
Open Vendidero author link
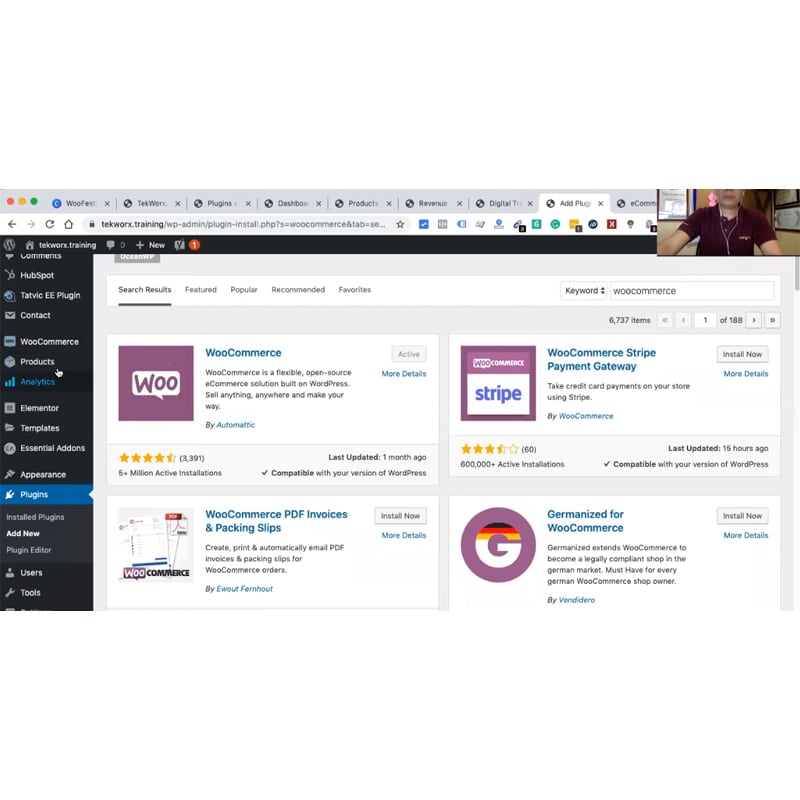(577, 600)
